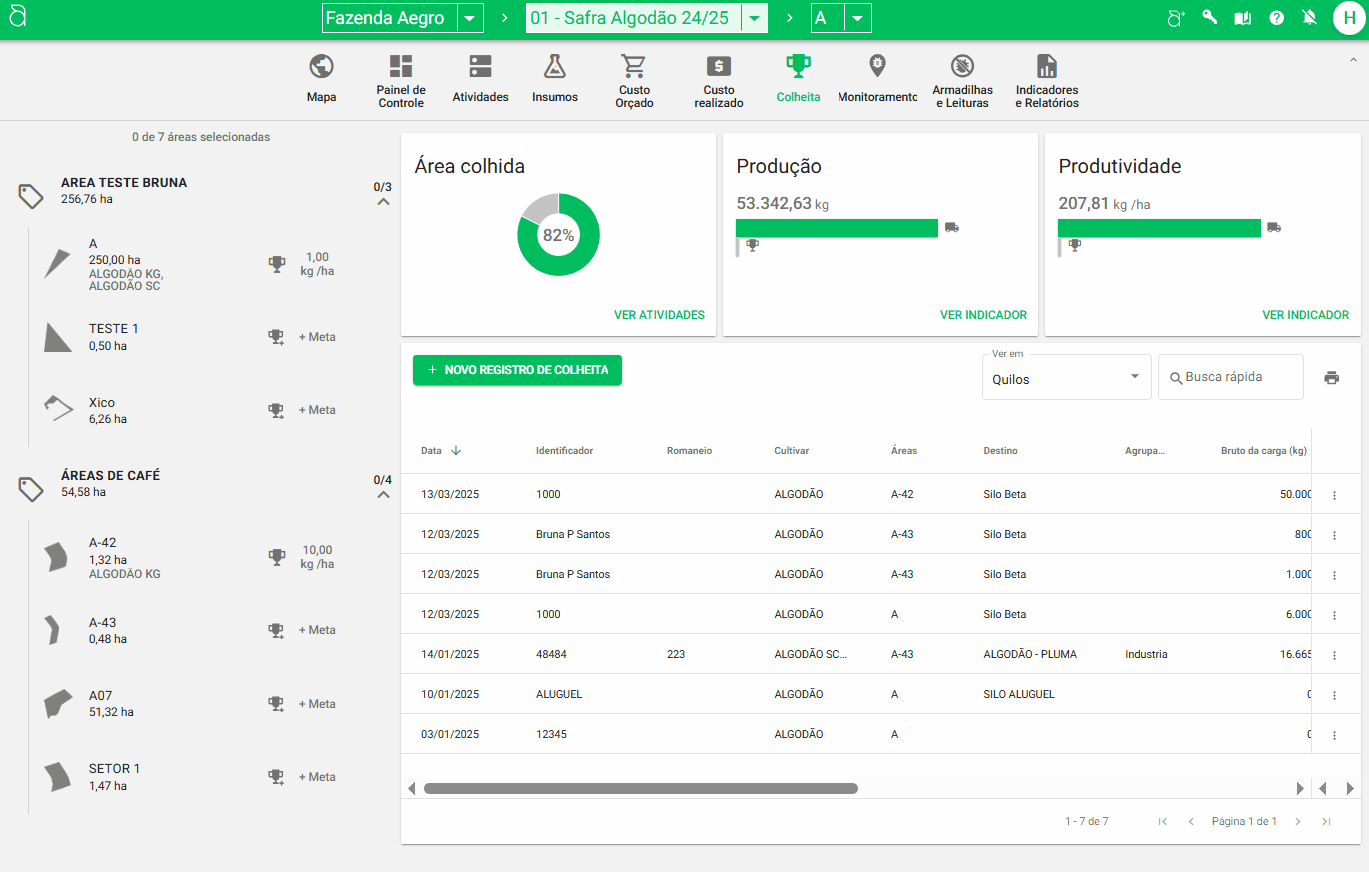Open the Fazenda Aegro farm dropdown

click(470, 18)
